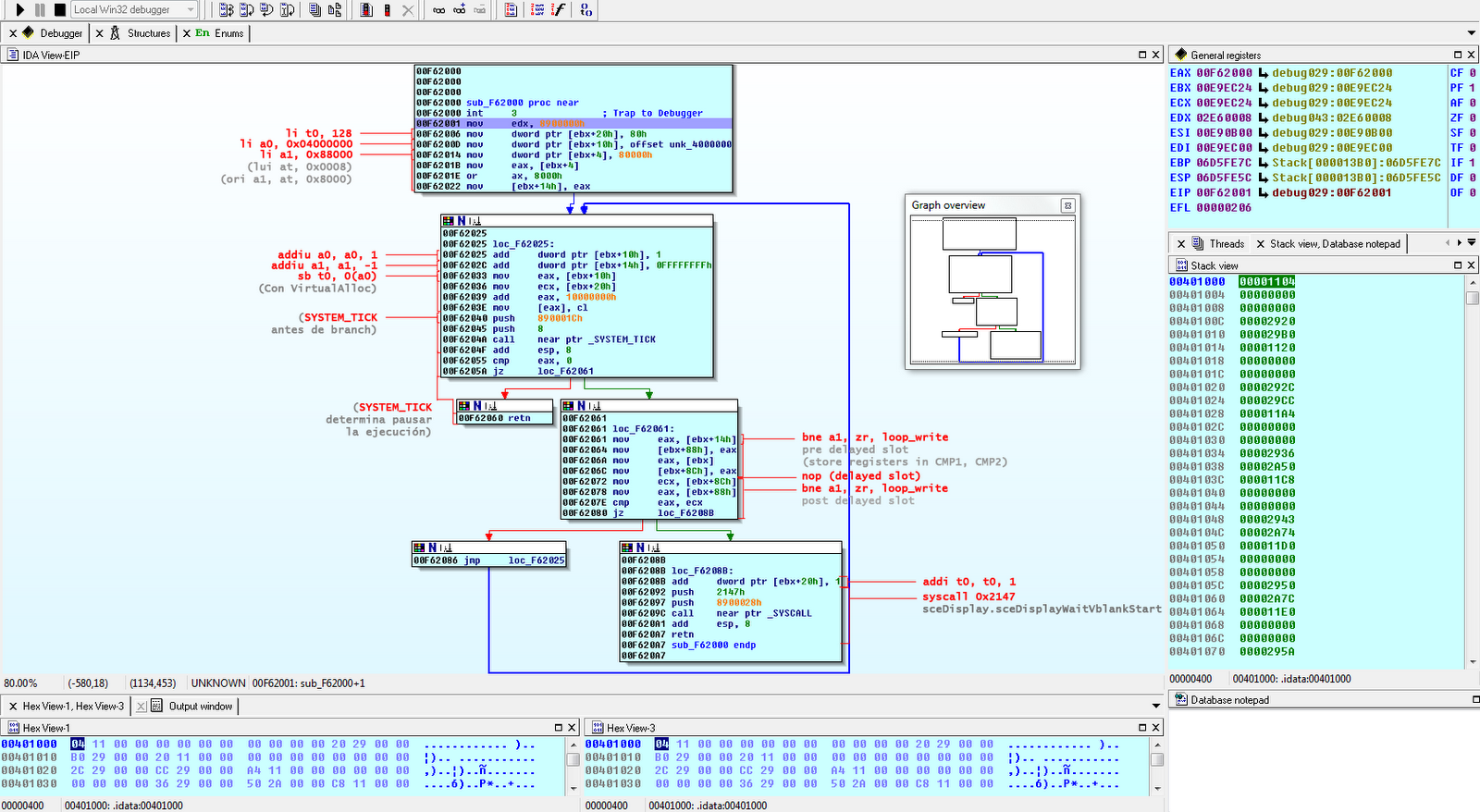
Task: Click the step into toolbar icon
Action: click(227, 10)
